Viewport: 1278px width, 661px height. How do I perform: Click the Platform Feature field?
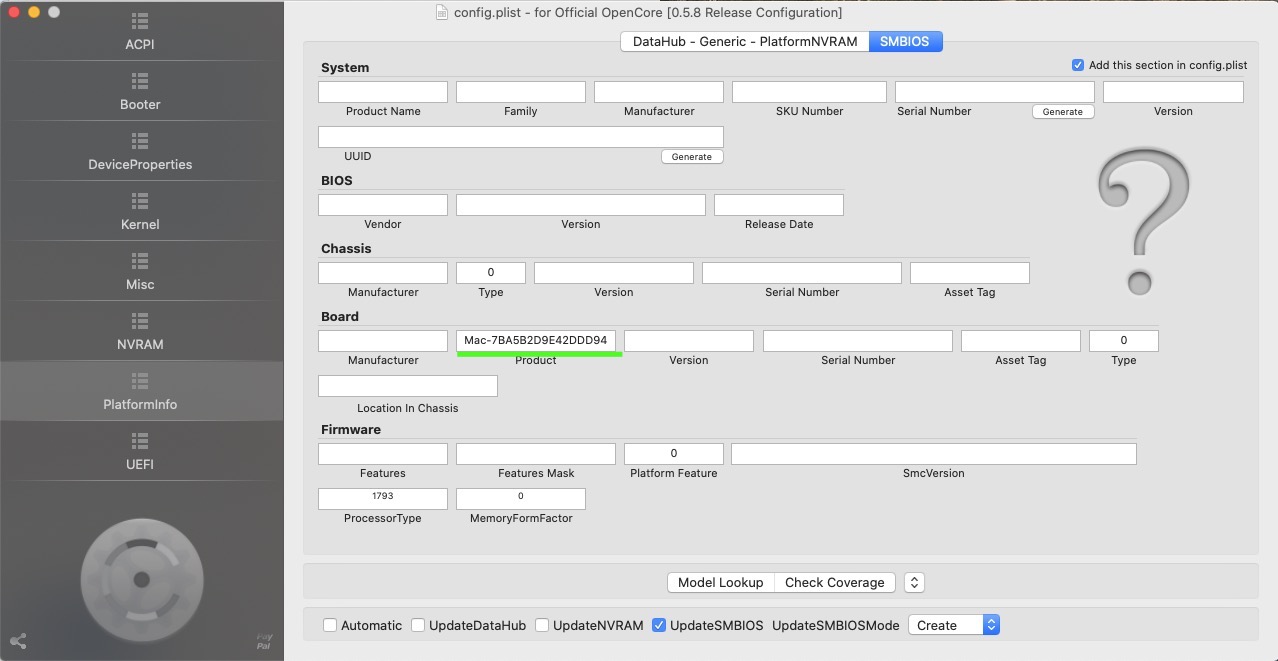[x=674, y=454]
